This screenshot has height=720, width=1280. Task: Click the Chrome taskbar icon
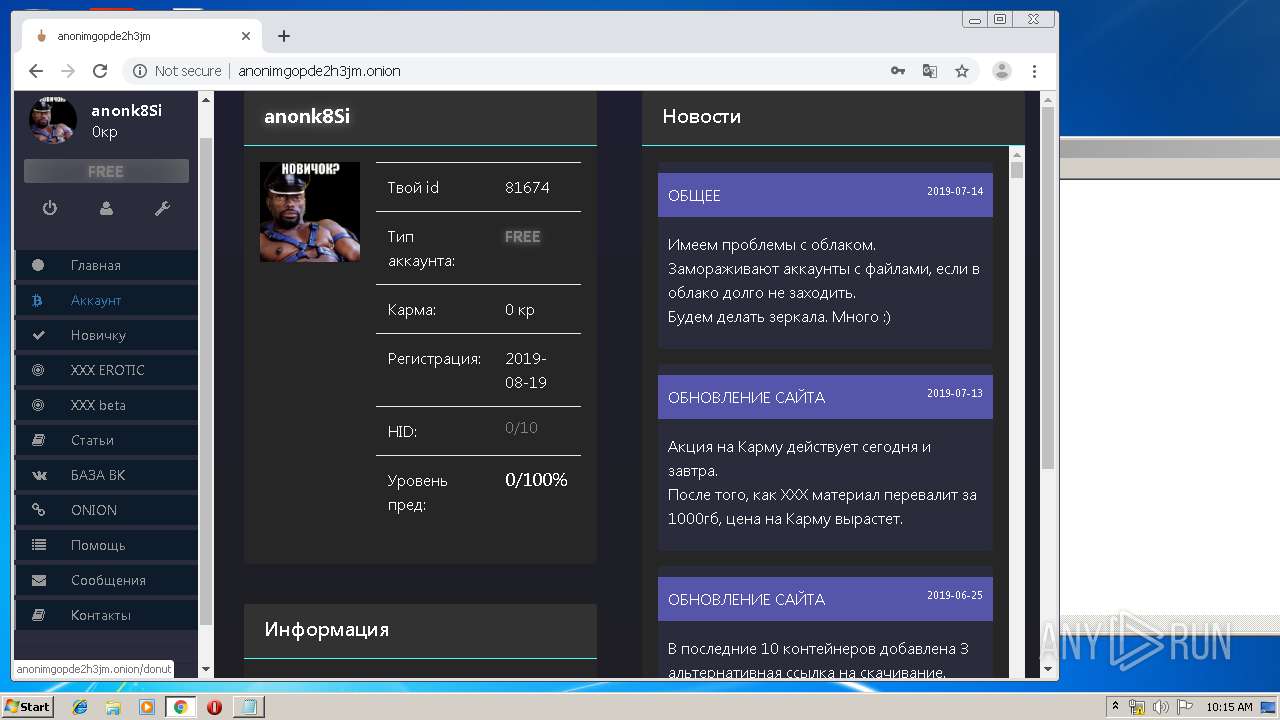180,707
